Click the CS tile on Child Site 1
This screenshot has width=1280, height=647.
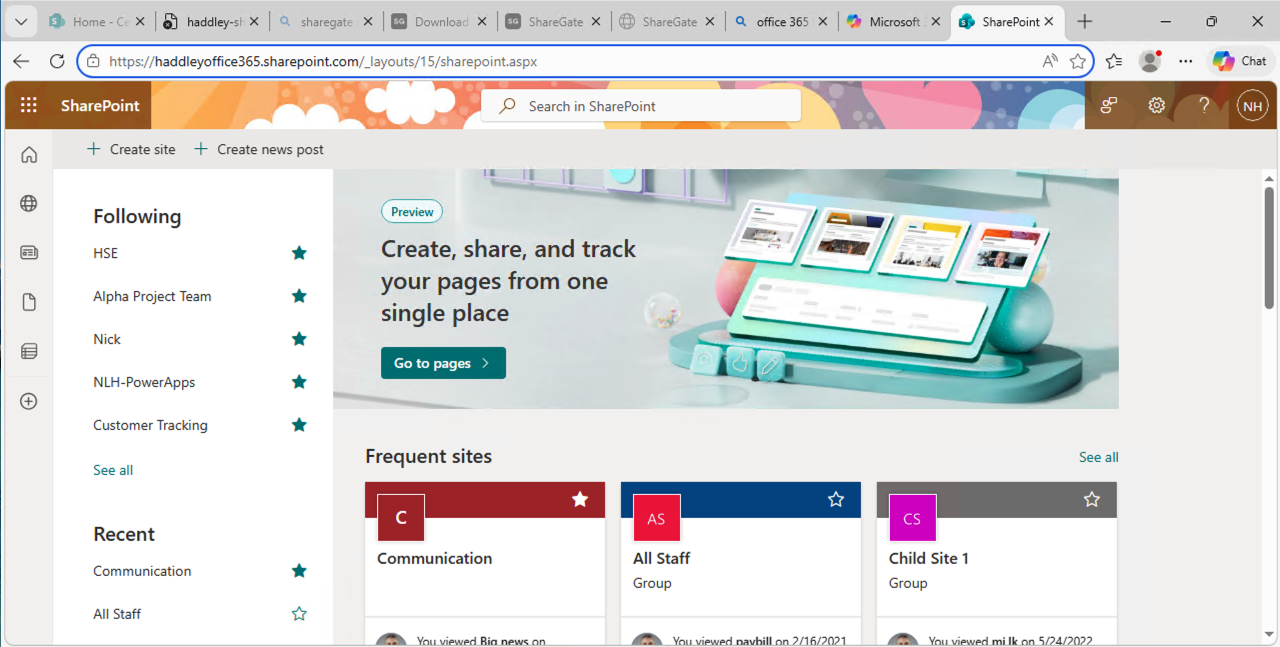pyautogui.click(x=912, y=518)
